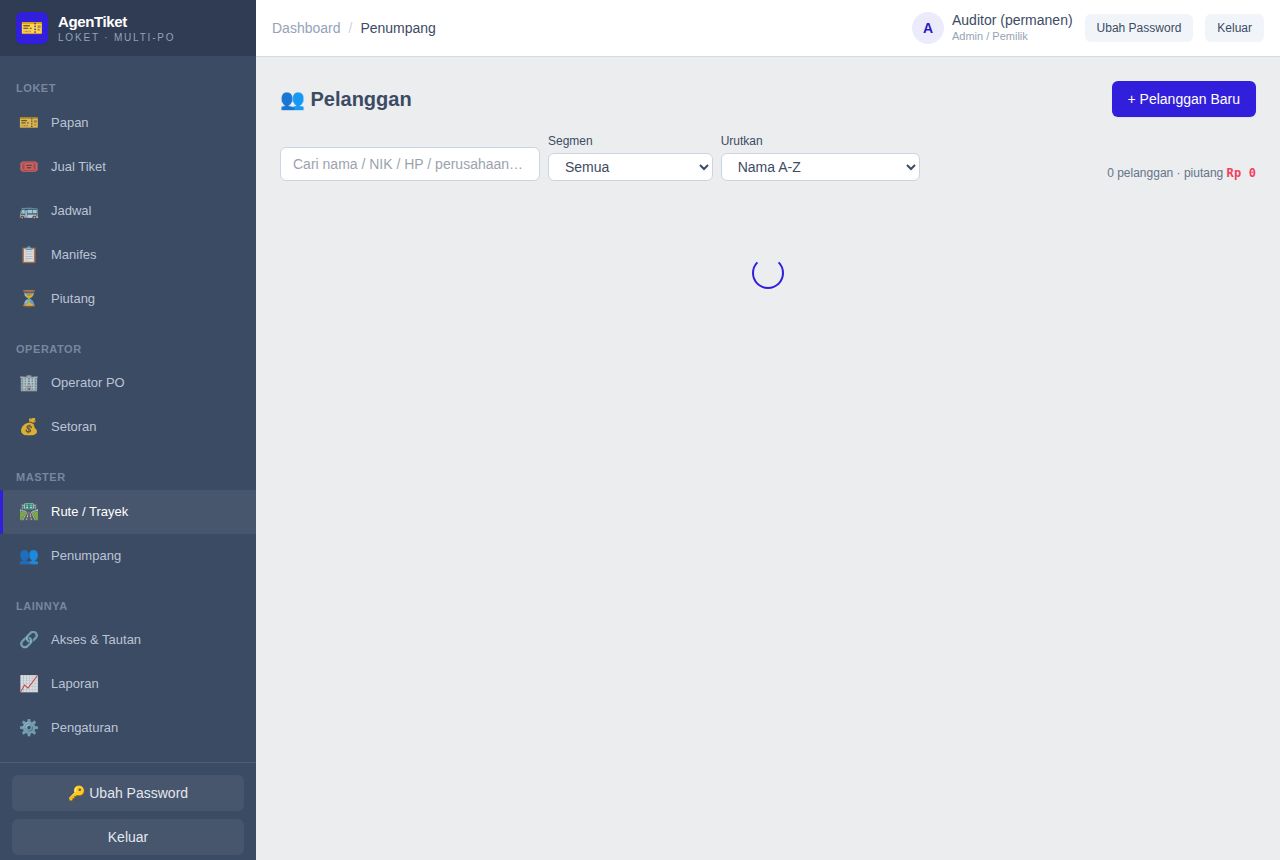This screenshot has height=860, width=1280.
Task: Click the Jual Tiket red ticket icon
Action: [29, 166]
